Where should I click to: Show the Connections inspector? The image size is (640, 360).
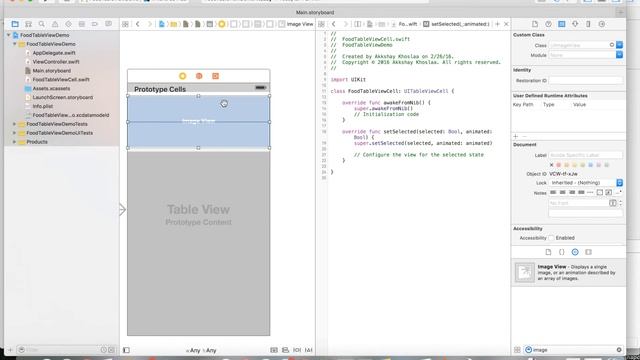point(602,24)
